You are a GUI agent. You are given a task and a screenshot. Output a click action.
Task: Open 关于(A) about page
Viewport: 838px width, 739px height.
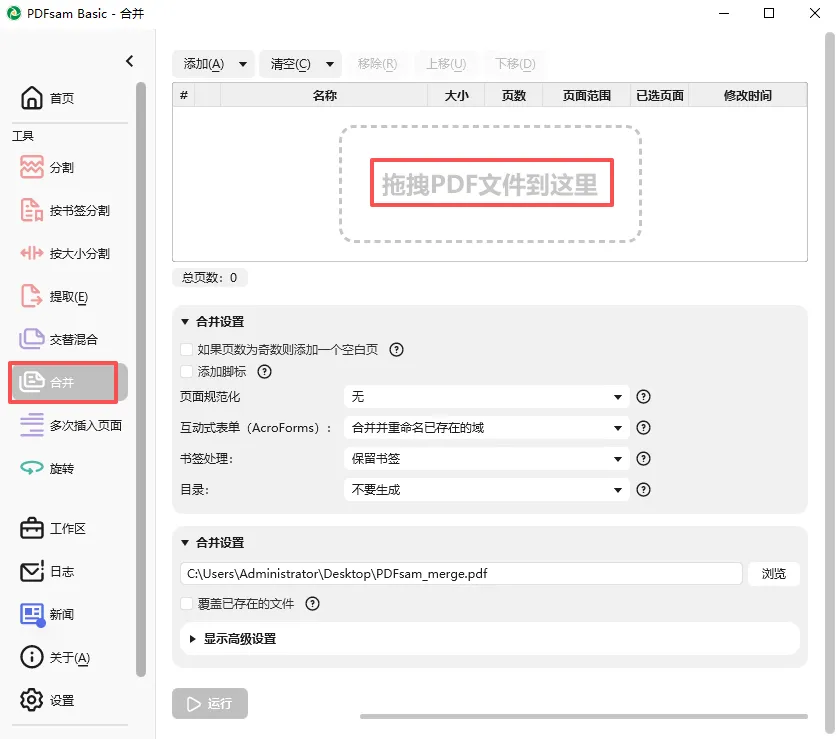(55, 657)
